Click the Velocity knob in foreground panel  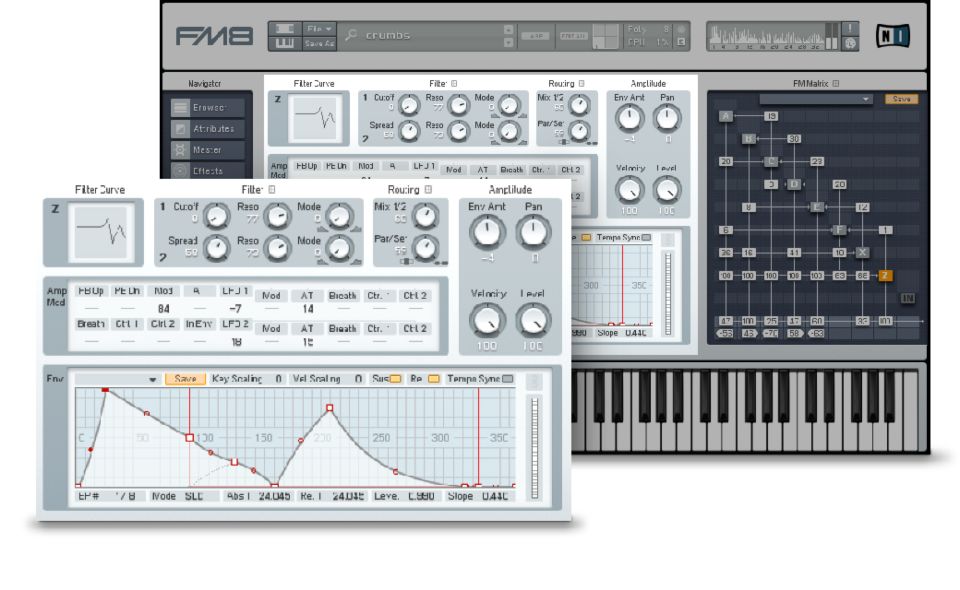click(487, 320)
